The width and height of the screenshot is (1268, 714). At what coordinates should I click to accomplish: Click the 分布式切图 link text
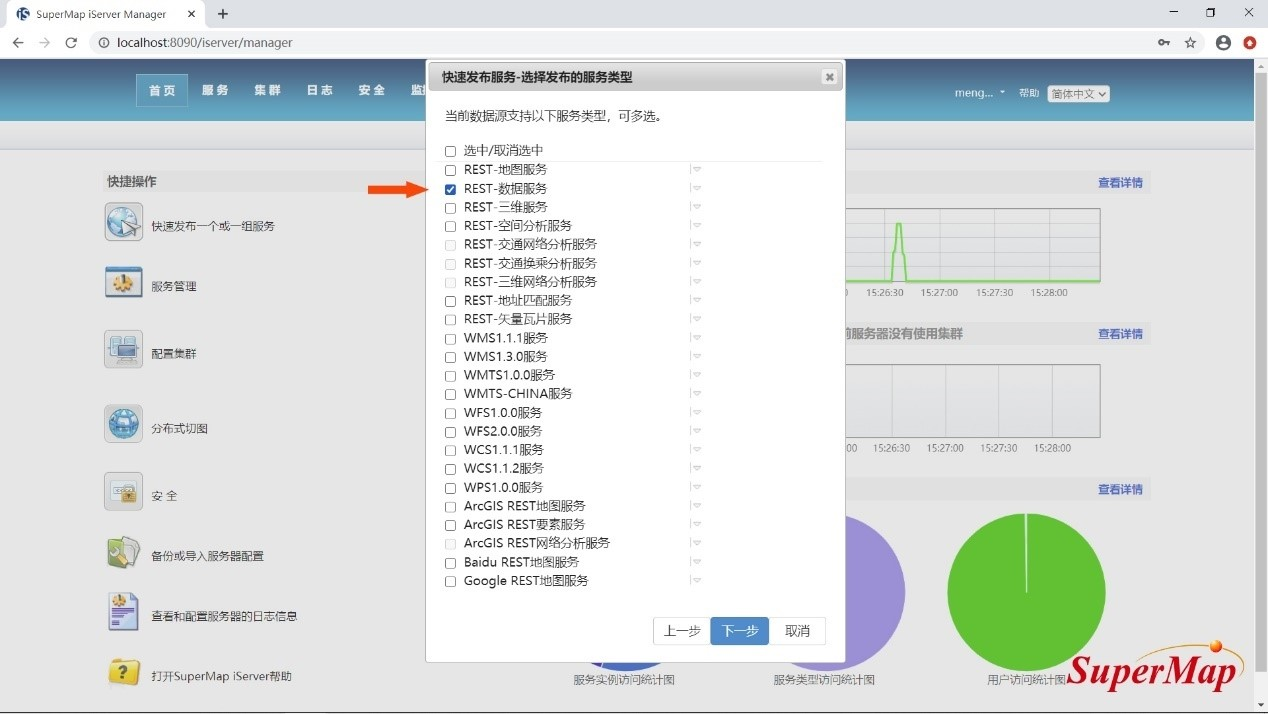[x=180, y=428]
